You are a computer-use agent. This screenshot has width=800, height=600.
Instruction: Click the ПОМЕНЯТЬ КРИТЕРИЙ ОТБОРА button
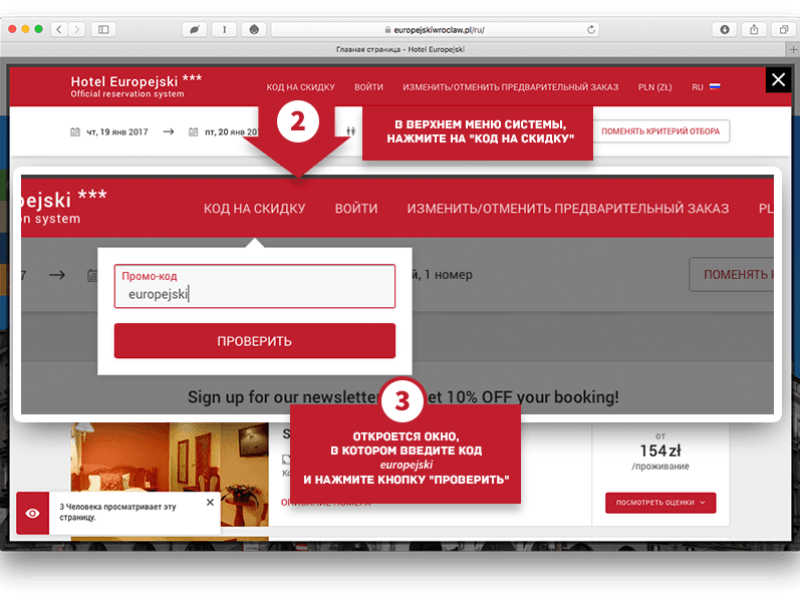click(x=661, y=131)
